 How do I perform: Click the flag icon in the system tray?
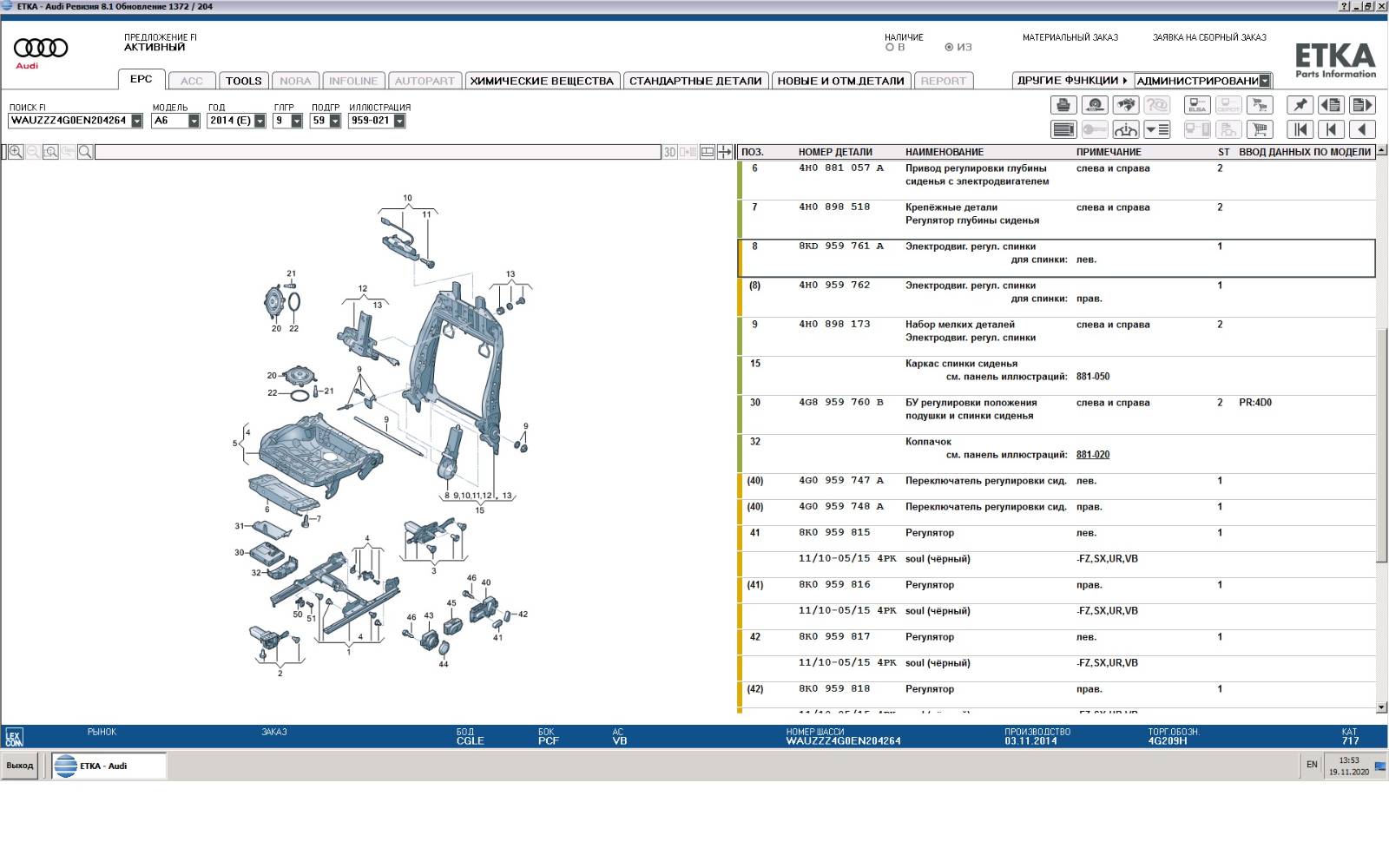[1380, 766]
